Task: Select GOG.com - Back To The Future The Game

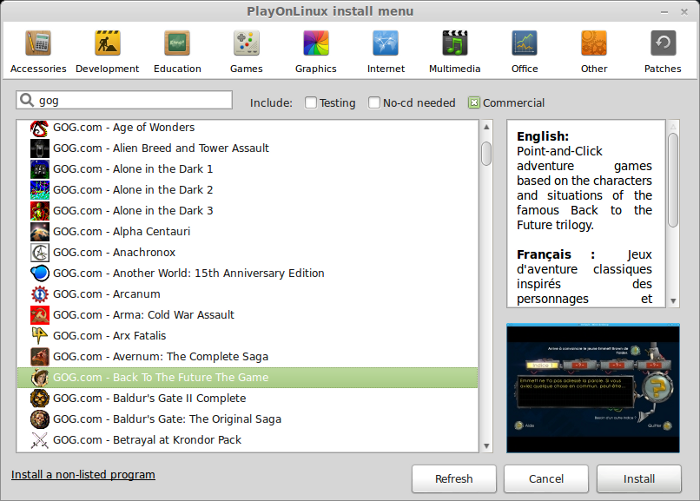Action: (x=247, y=377)
